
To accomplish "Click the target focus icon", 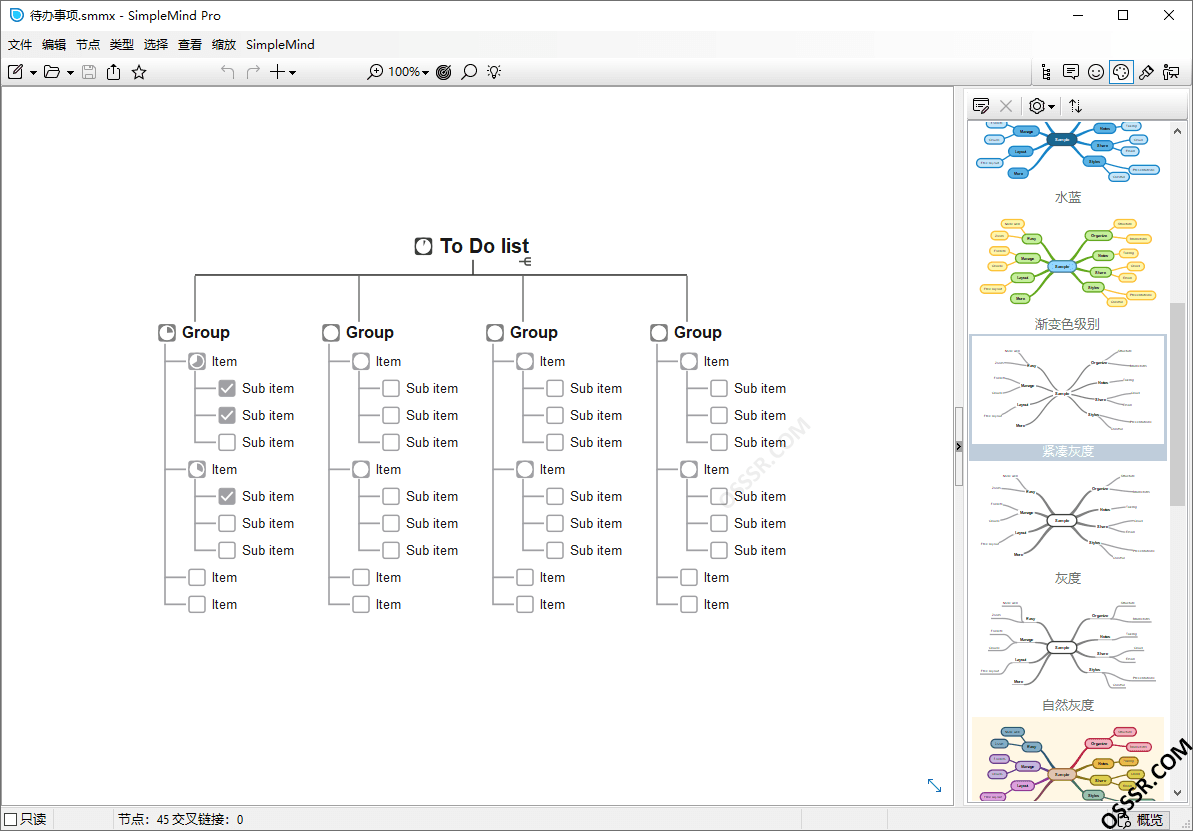I will click(444, 72).
